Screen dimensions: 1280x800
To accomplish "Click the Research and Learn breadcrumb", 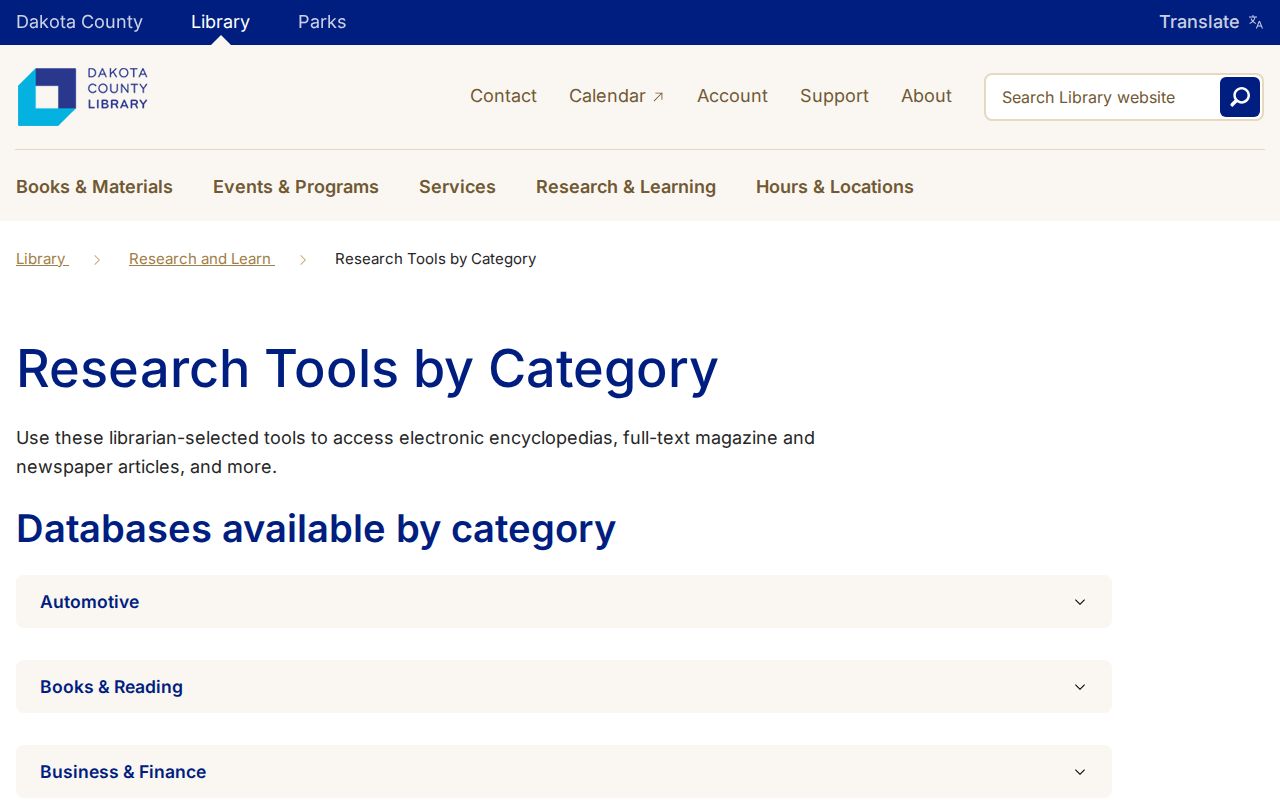I will click(x=201, y=259).
